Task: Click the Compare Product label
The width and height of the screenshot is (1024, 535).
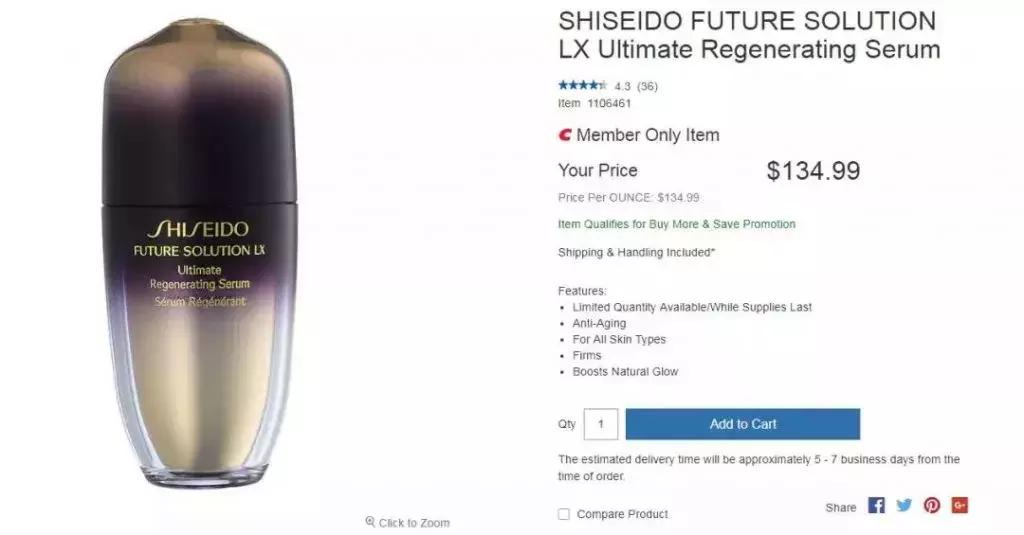Action: click(x=622, y=514)
